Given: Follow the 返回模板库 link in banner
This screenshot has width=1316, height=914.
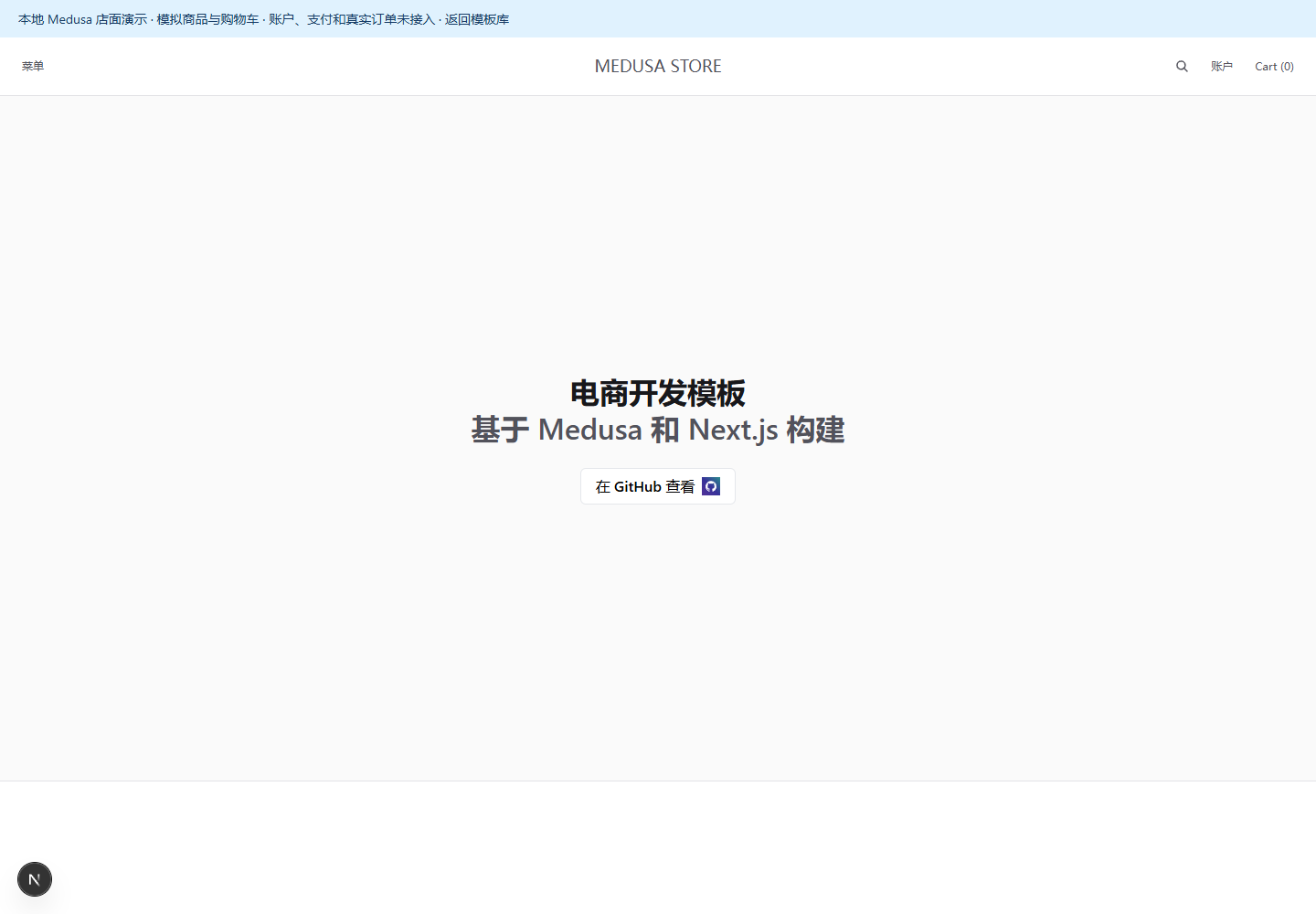Looking at the screenshot, I should pos(477,19).
